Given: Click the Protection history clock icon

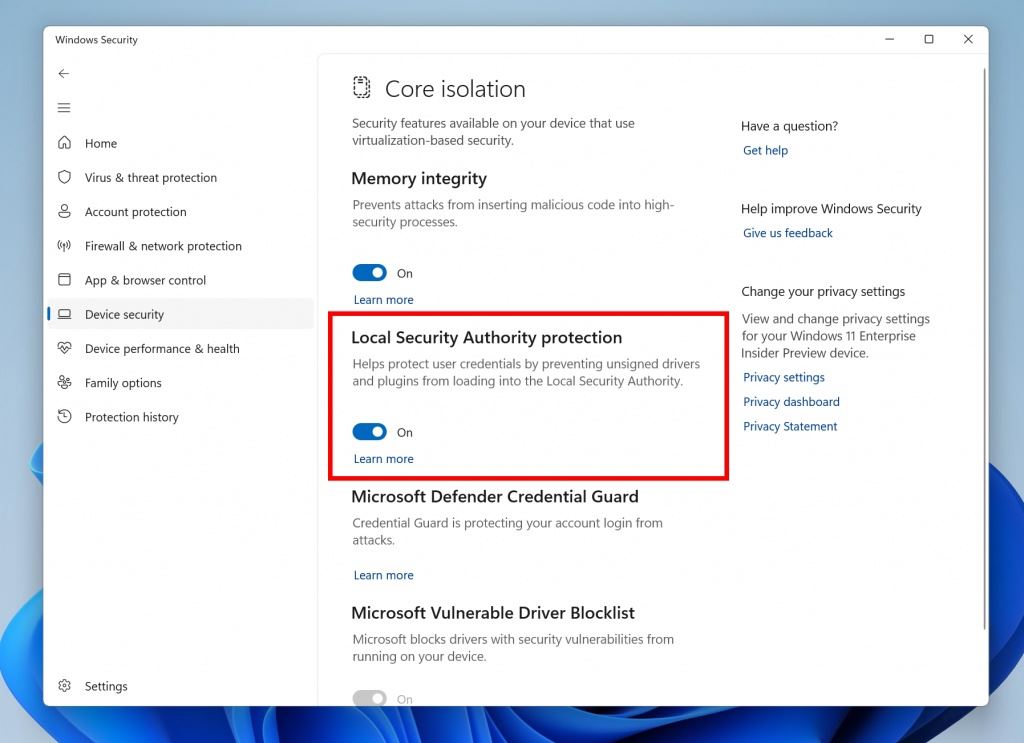Looking at the screenshot, I should (x=65, y=417).
